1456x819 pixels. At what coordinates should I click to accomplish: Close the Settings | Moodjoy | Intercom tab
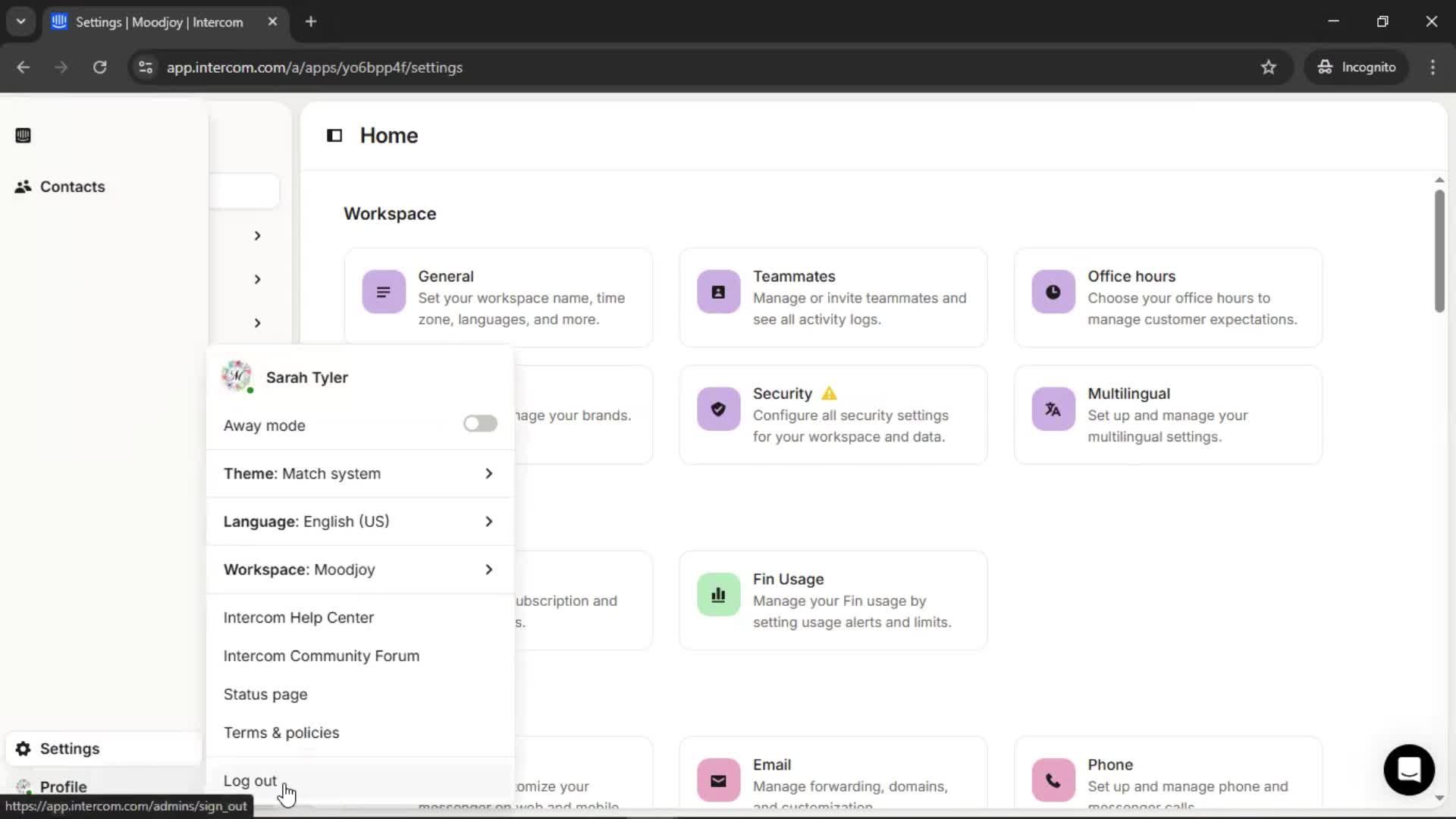click(x=272, y=22)
